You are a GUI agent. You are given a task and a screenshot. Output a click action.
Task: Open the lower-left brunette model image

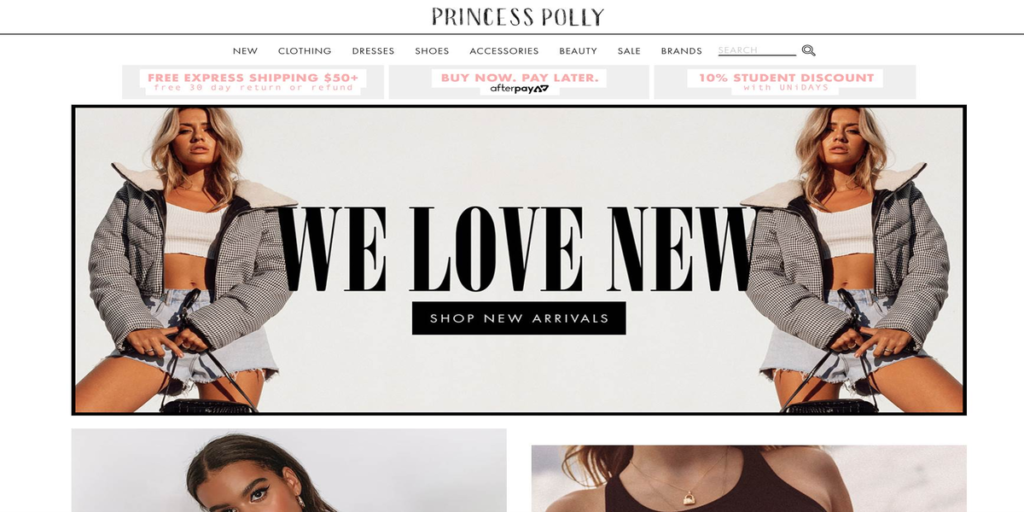289,470
